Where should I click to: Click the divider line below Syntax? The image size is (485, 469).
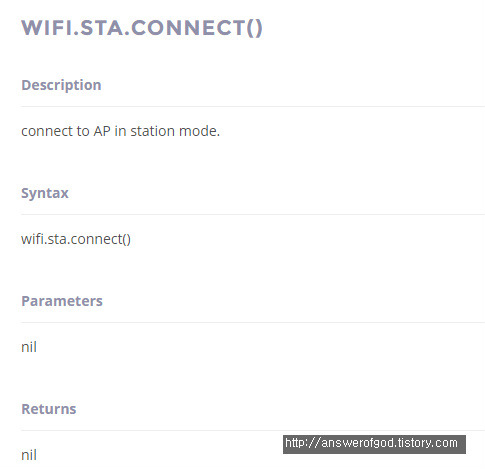(x=253, y=215)
